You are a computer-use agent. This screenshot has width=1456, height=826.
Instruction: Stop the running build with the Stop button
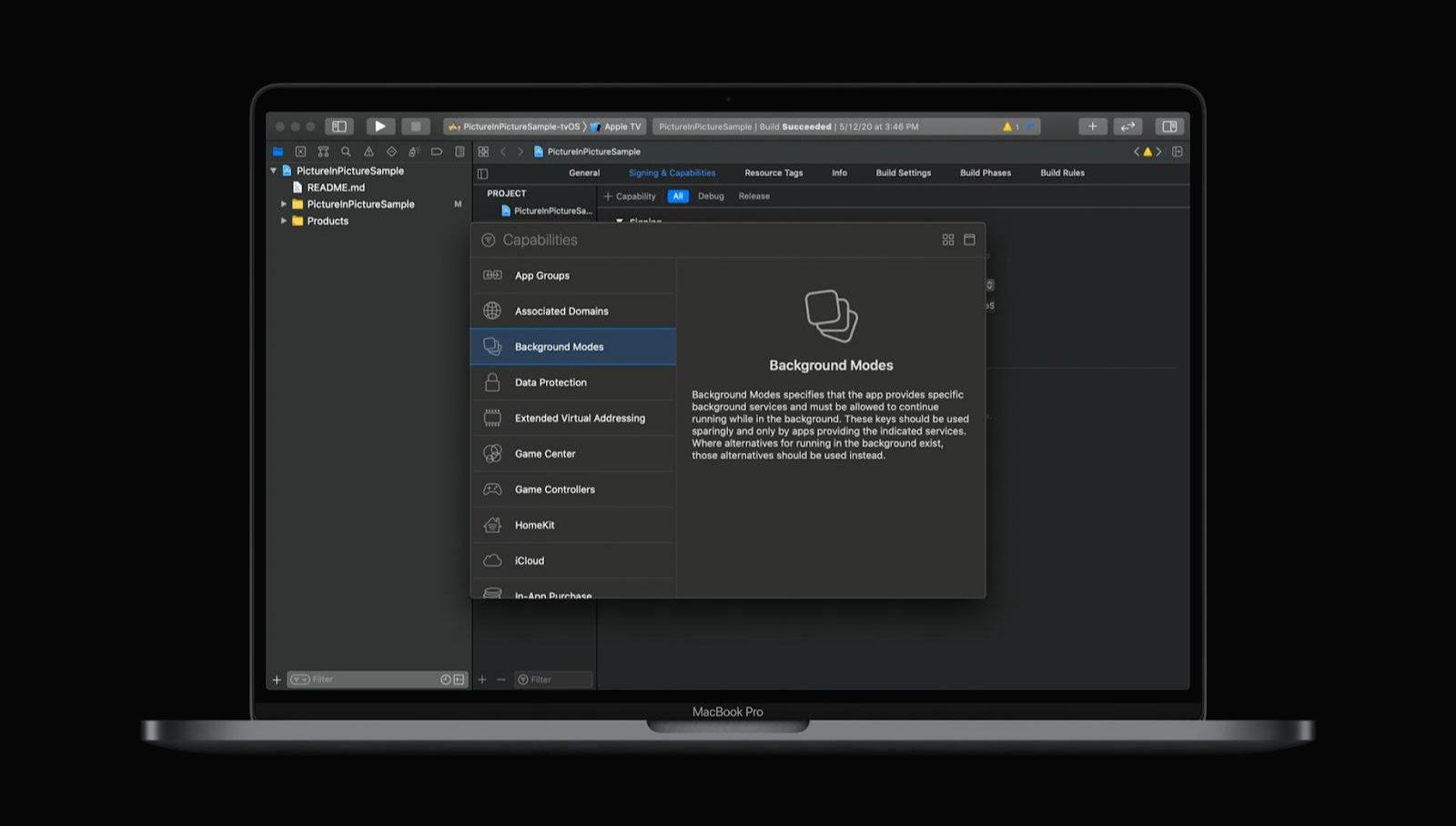pyautogui.click(x=416, y=126)
